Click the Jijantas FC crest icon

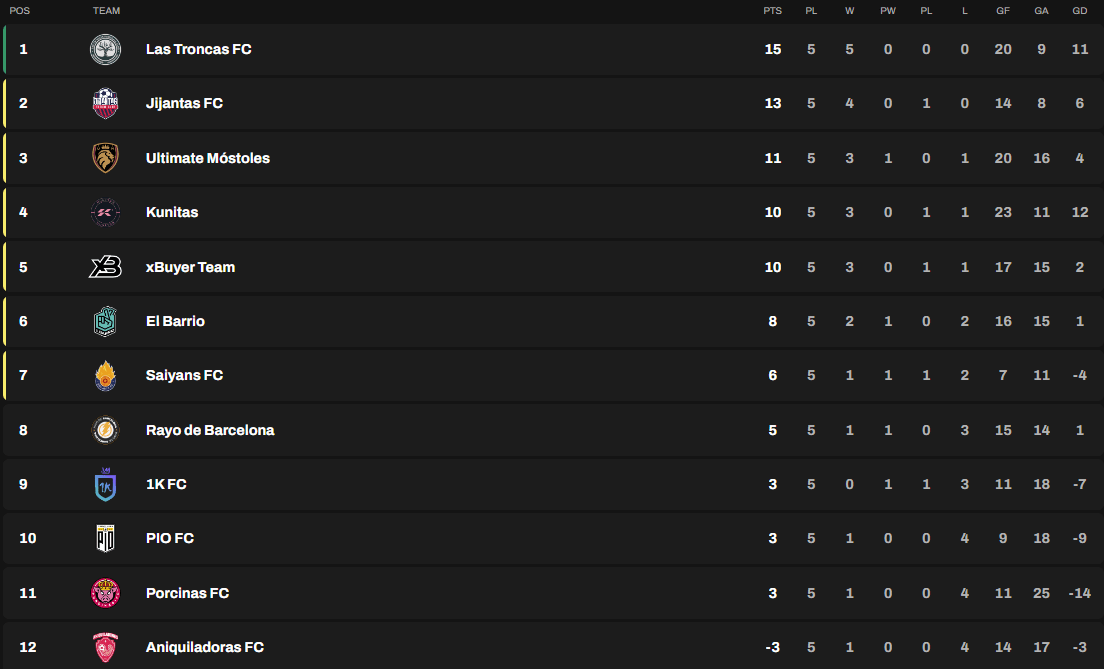pos(106,104)
